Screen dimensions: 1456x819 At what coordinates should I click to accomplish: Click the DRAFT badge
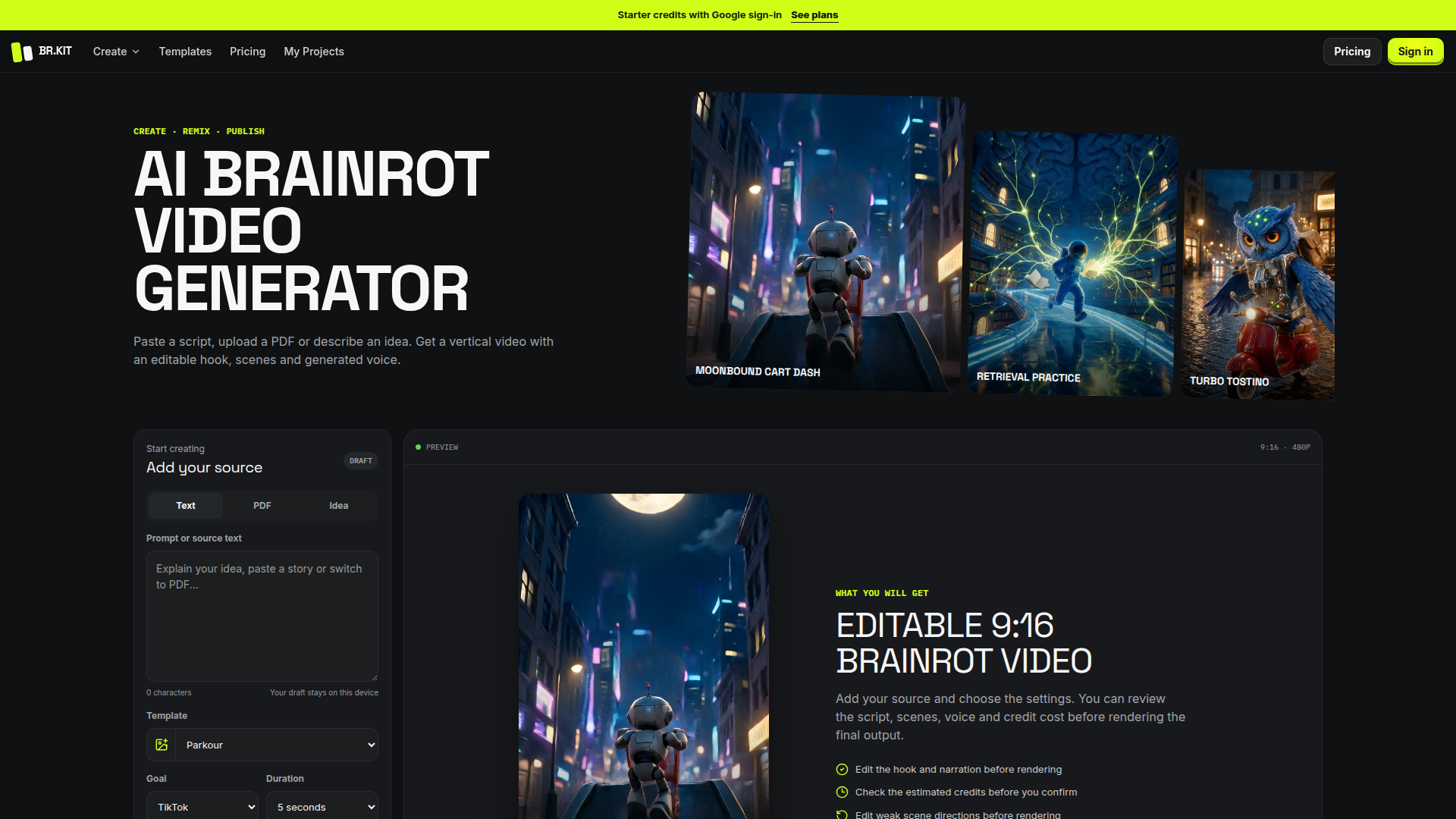361,461
